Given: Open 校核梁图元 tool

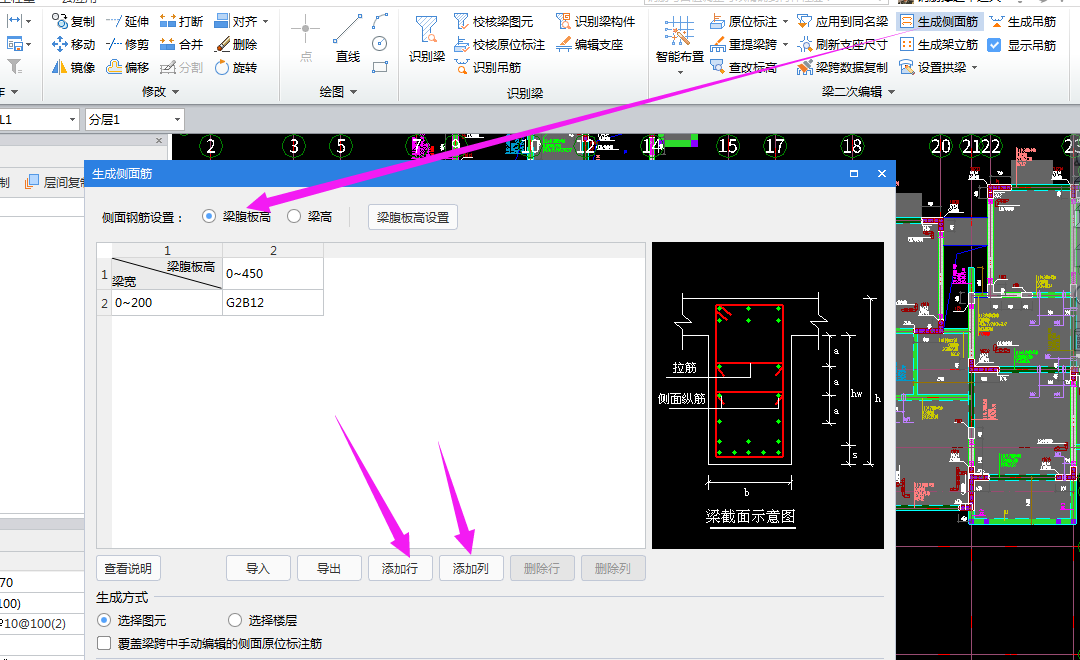Looking at the screenshot, I should (x=493, y=21).
